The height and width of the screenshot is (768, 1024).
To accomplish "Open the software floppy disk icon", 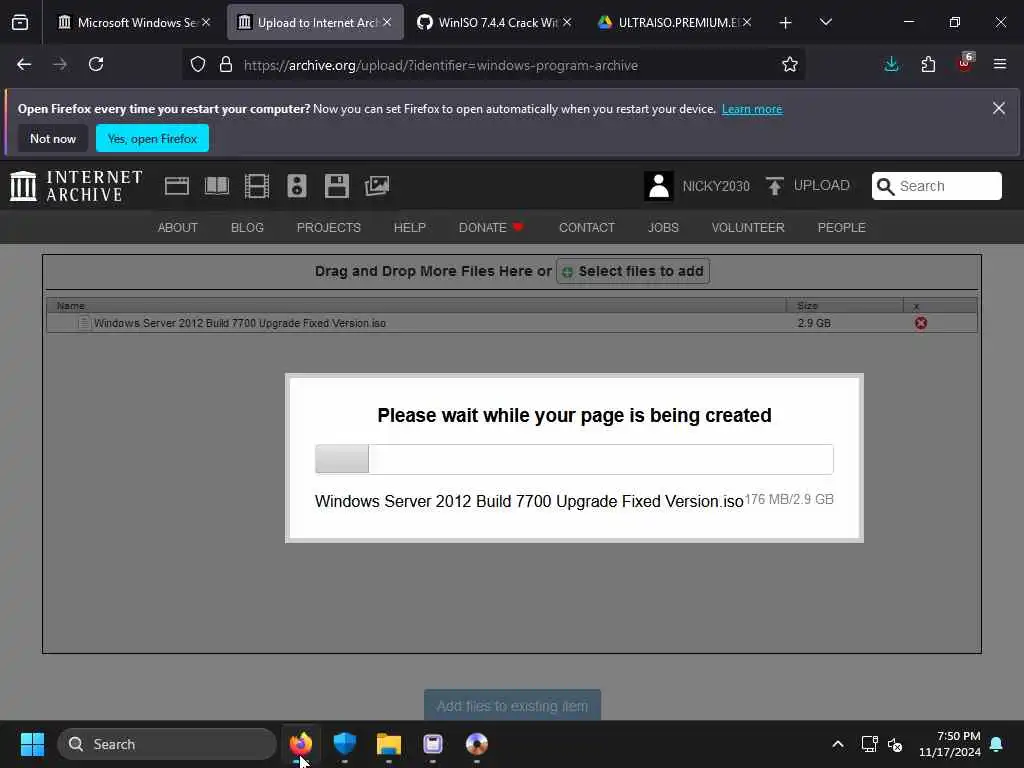I will [336, 186].
